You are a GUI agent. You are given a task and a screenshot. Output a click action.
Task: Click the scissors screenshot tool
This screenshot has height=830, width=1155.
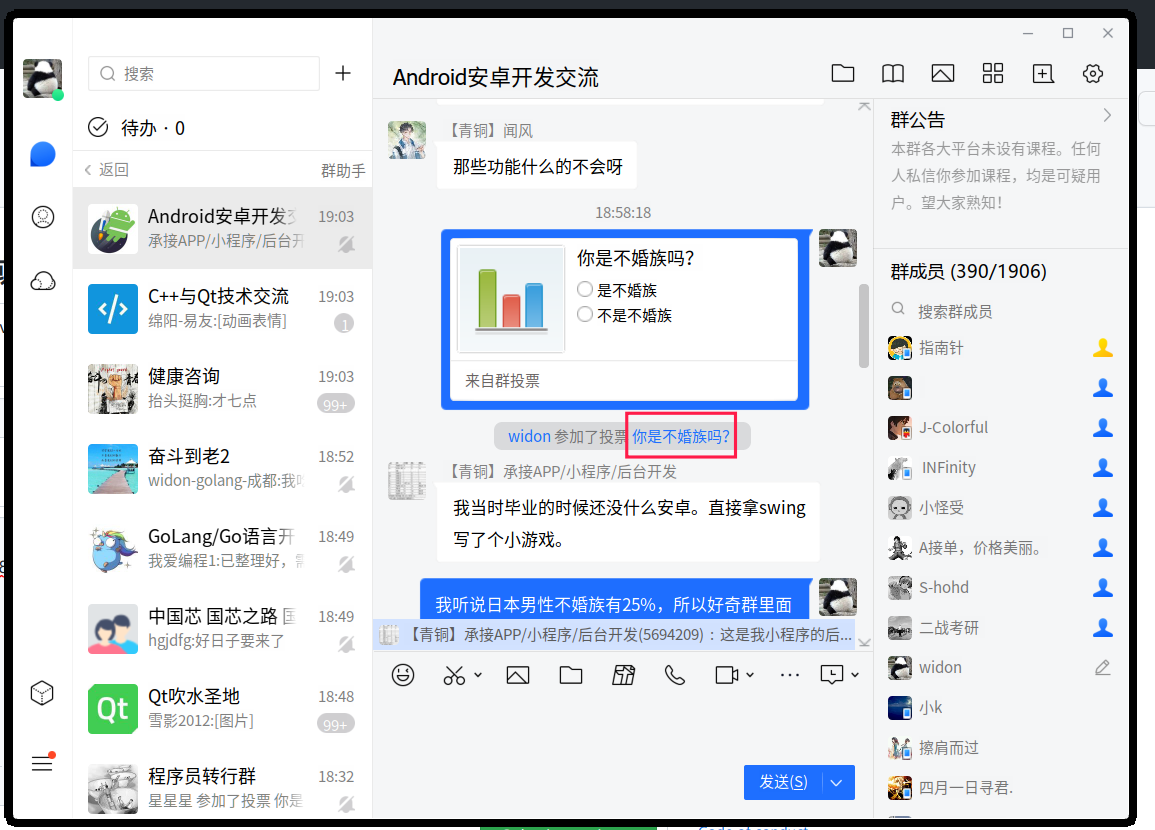click(454, 675)
